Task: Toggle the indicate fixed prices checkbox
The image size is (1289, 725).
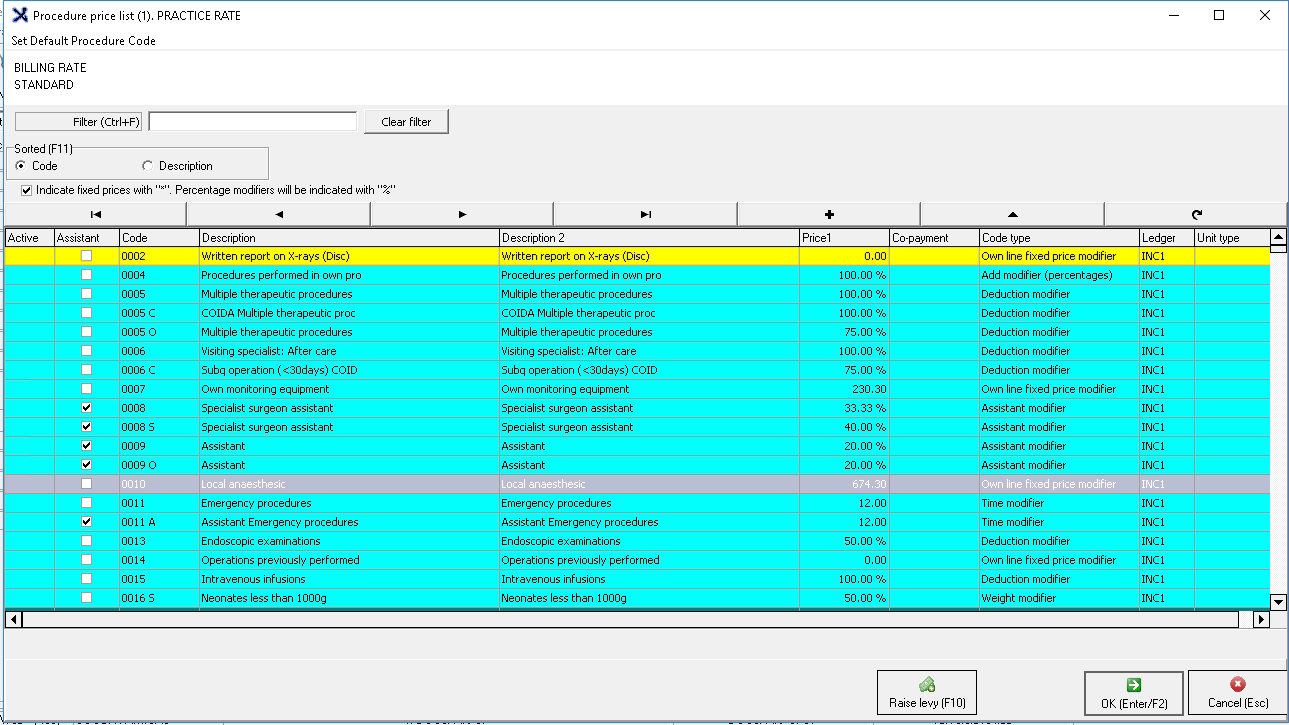Action: coord(26,190)
